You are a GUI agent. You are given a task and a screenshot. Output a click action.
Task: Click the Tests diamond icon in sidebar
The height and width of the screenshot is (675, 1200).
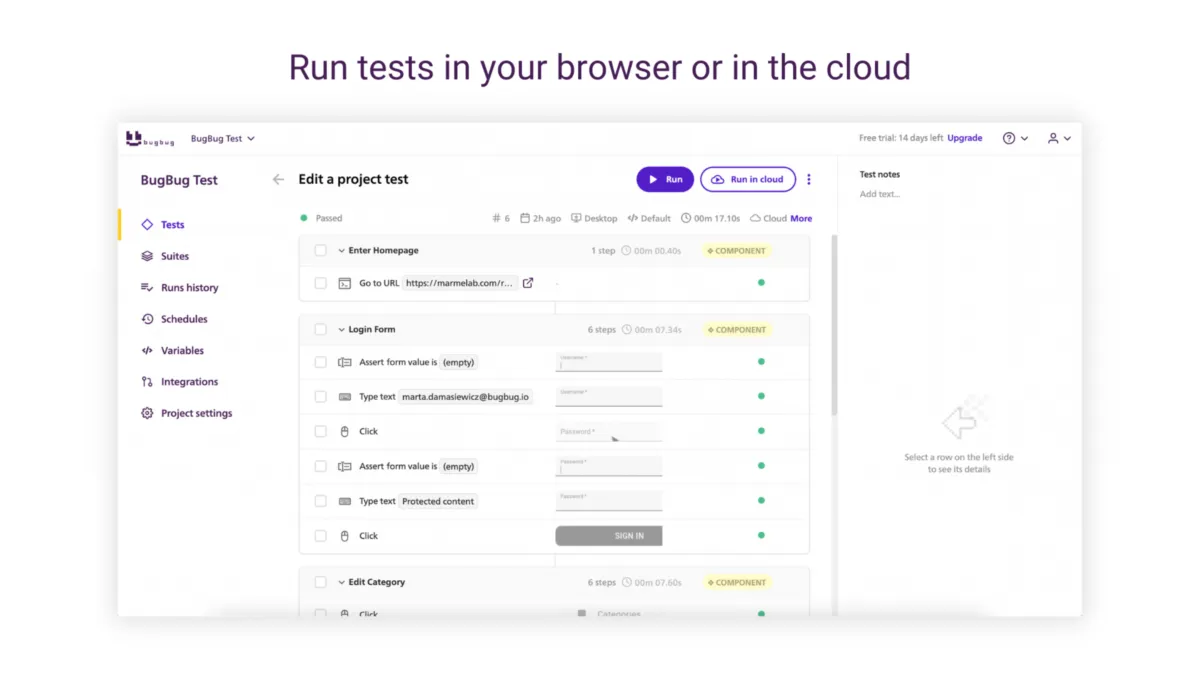147,225
